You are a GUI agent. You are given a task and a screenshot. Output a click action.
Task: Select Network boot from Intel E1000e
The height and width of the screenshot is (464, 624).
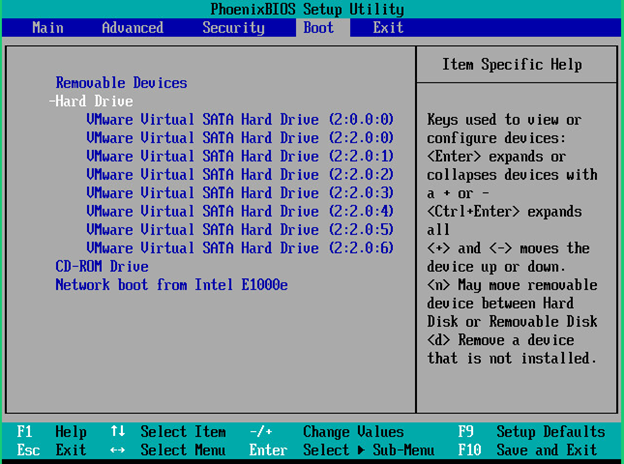[x=171, y=285]
